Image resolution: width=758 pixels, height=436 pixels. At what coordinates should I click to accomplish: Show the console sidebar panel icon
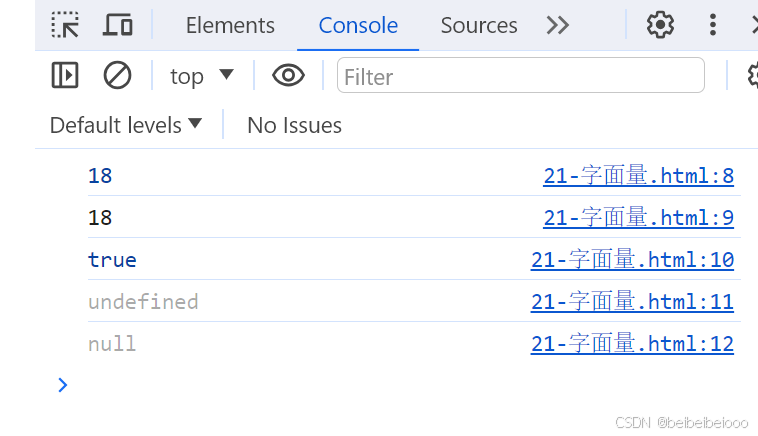(x=65, y=75)
